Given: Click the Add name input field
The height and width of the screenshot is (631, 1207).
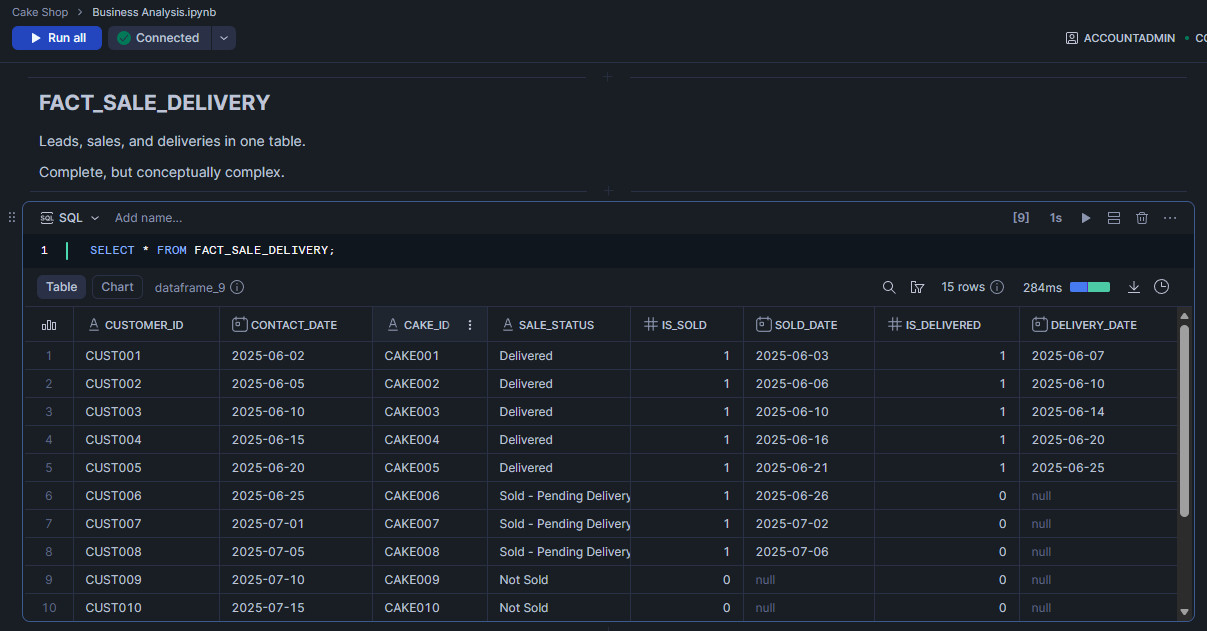Looking at the screenshot, I should tap(148, 218).
